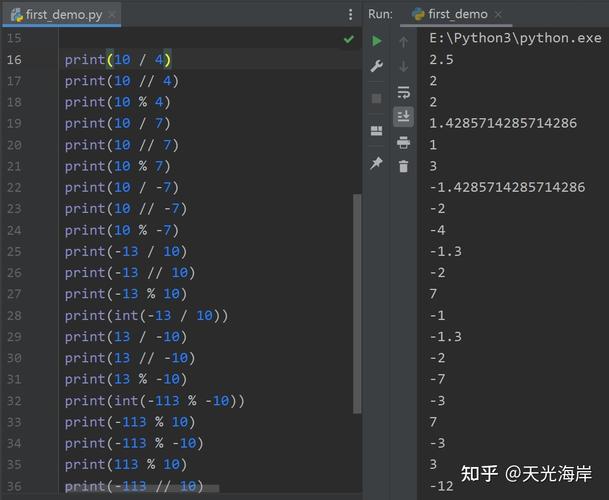This screenshot has width=609, height=500.
Task: Click line number 28 in gutter
Action: pos(14,315)
